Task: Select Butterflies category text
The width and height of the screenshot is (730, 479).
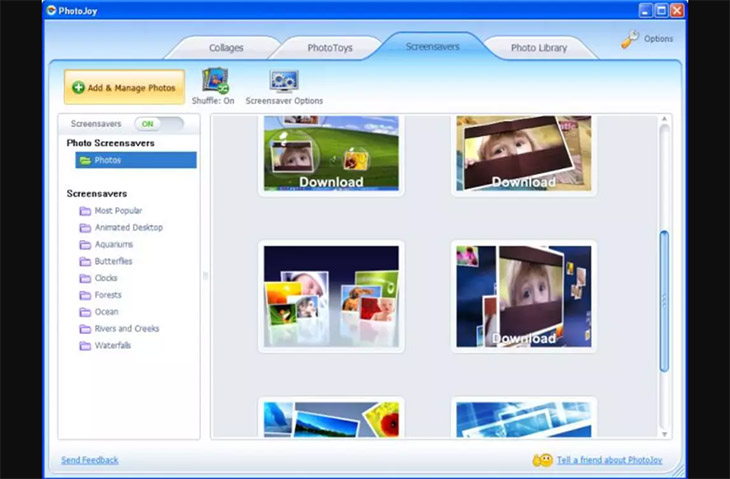Action: coord(113,261)
